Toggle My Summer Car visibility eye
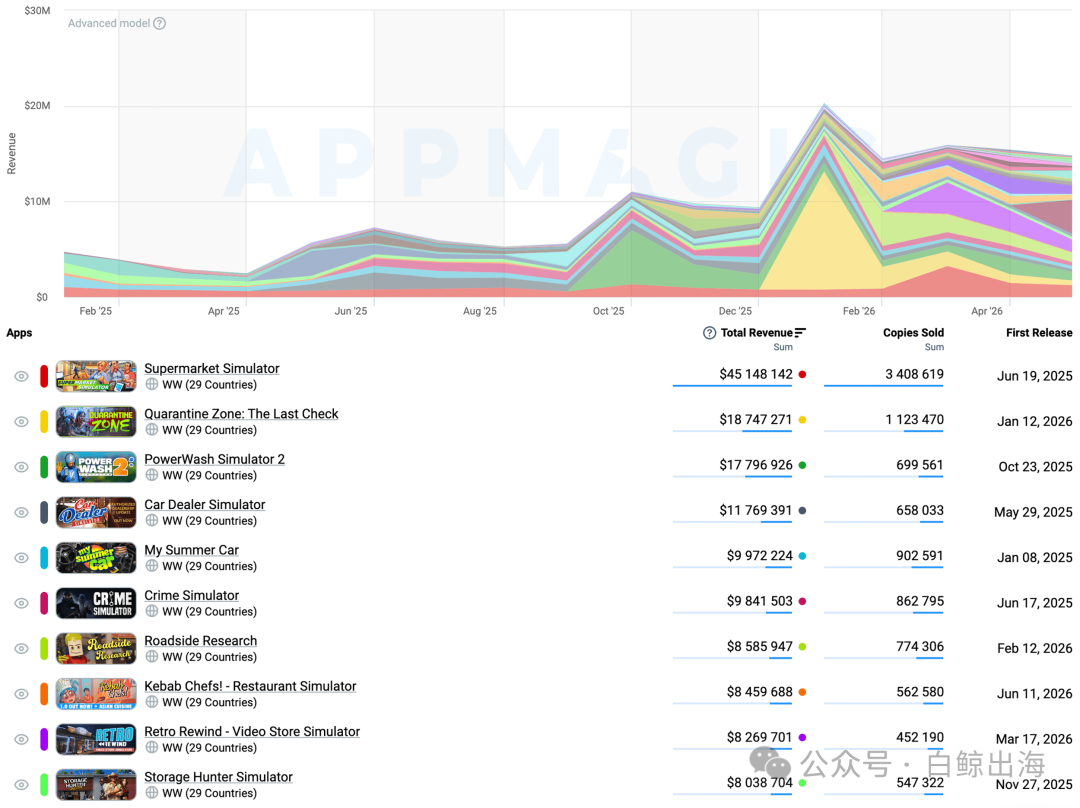Image resolution: width=1080 pixels, height=808 pixels. coord(21,558)
